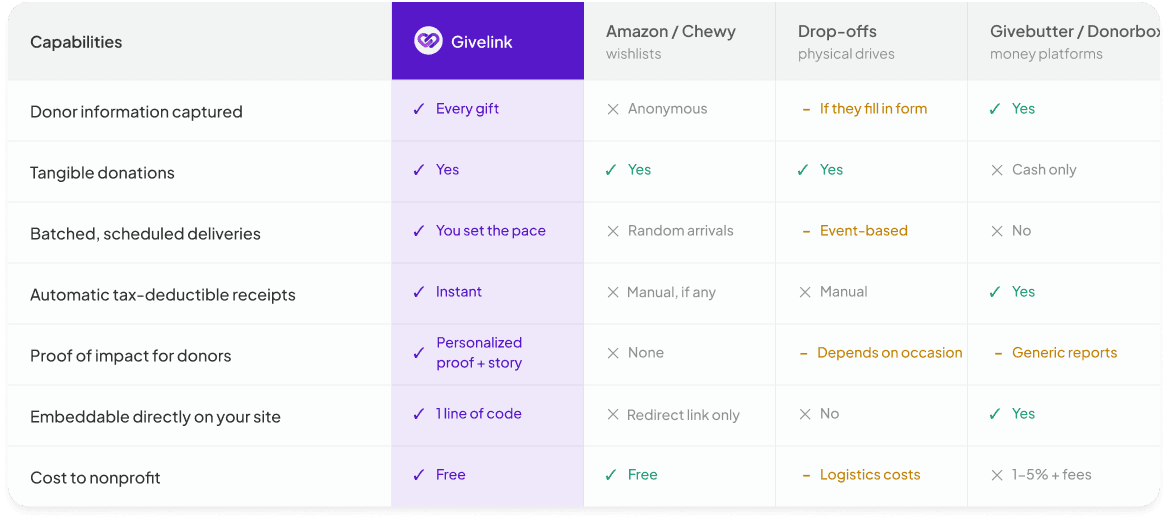Select the "Amazon / Chewy" column header
Image resolution: width=1168 pixels, height=521 pixels.
670,42
